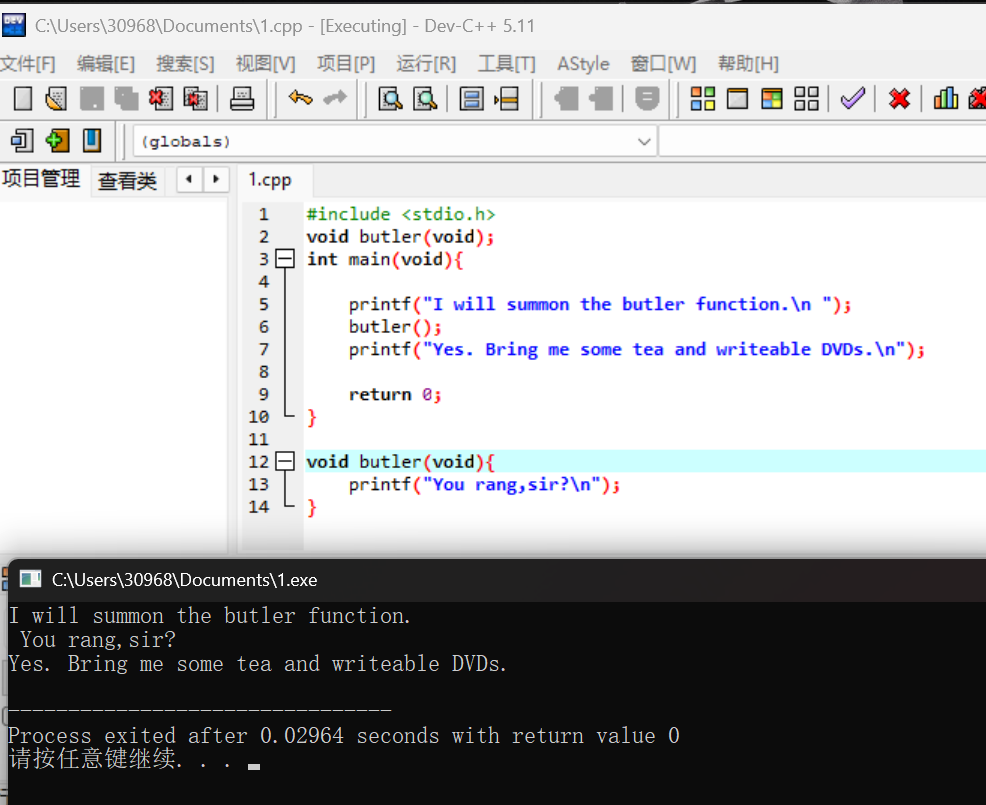
Task: Open the 文件[F] menu
Action: tap(28, 64)
